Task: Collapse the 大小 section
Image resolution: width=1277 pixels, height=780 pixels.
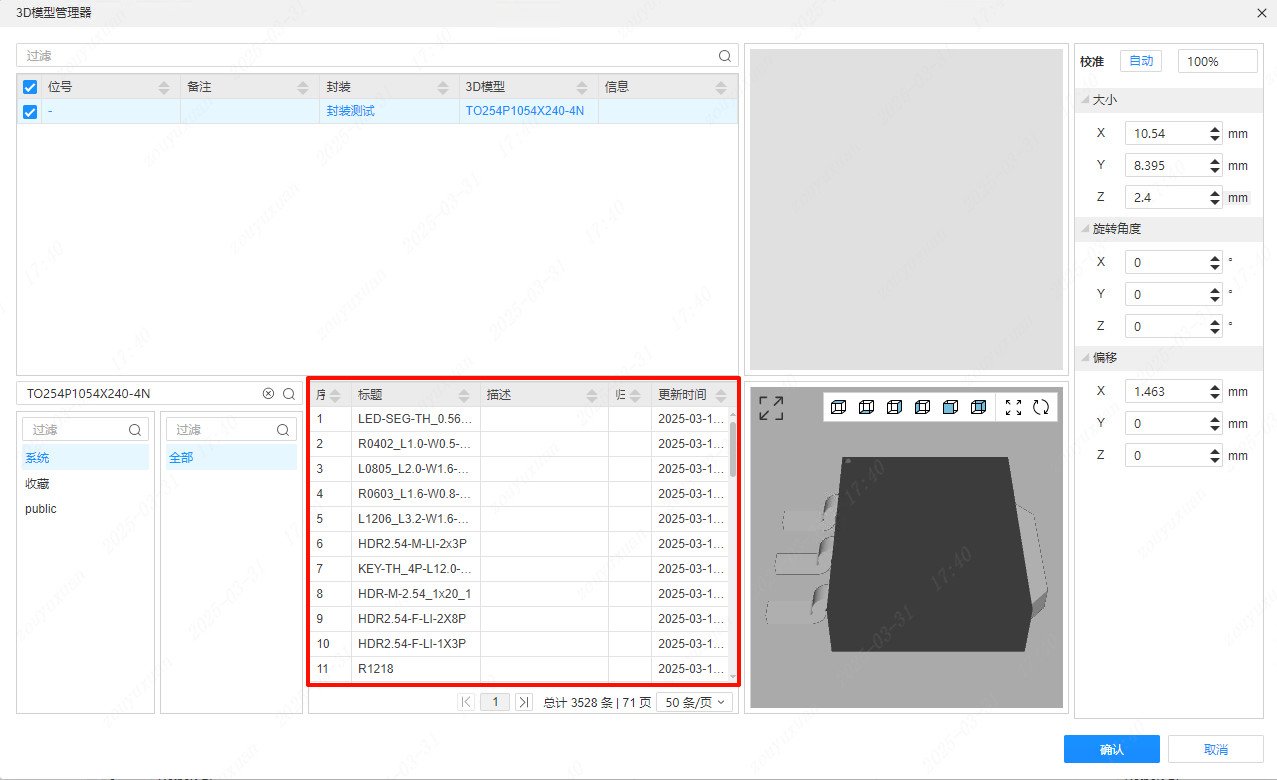Action: [x=1086, y=100]
